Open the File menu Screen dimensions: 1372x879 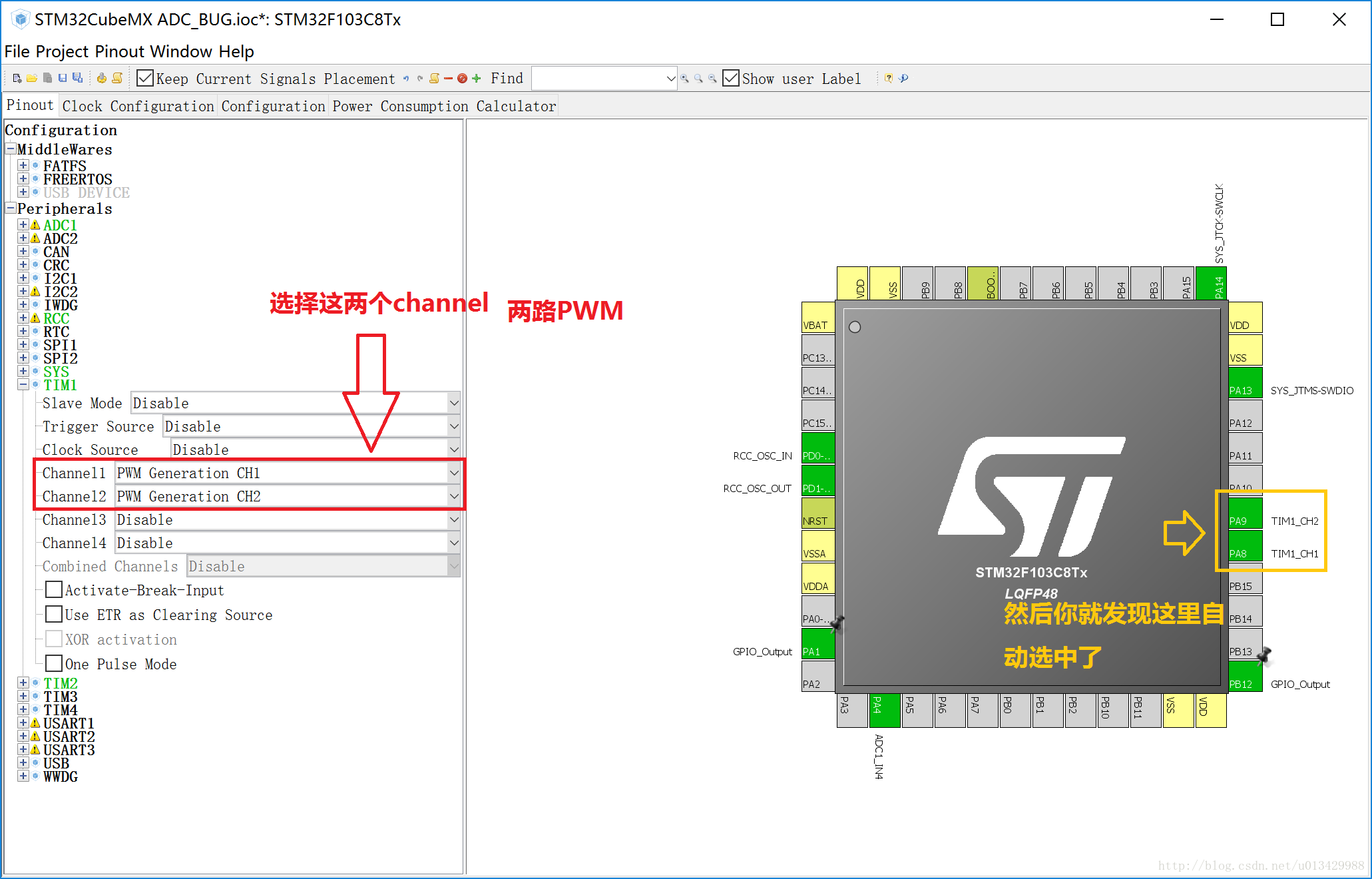[x=17, y=51]
